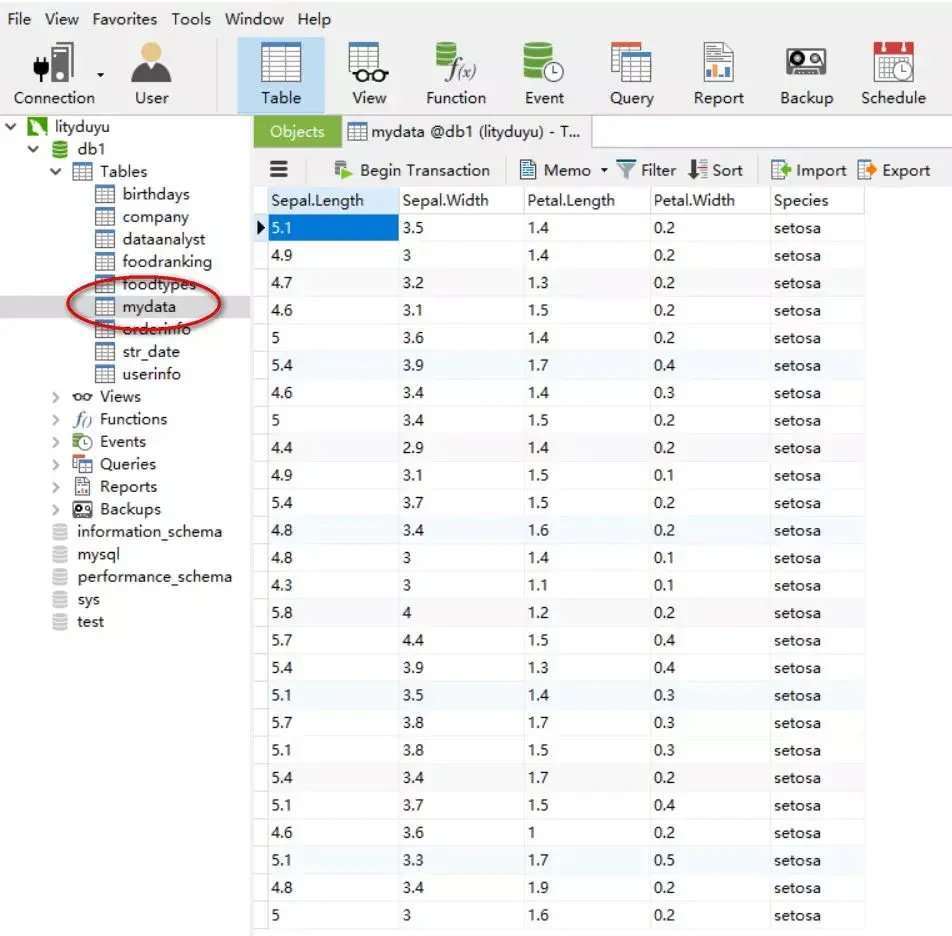The height and width of the screenshot is (936, 952).
Task: Click the Sort button
Action: click(x=715, y=170)
